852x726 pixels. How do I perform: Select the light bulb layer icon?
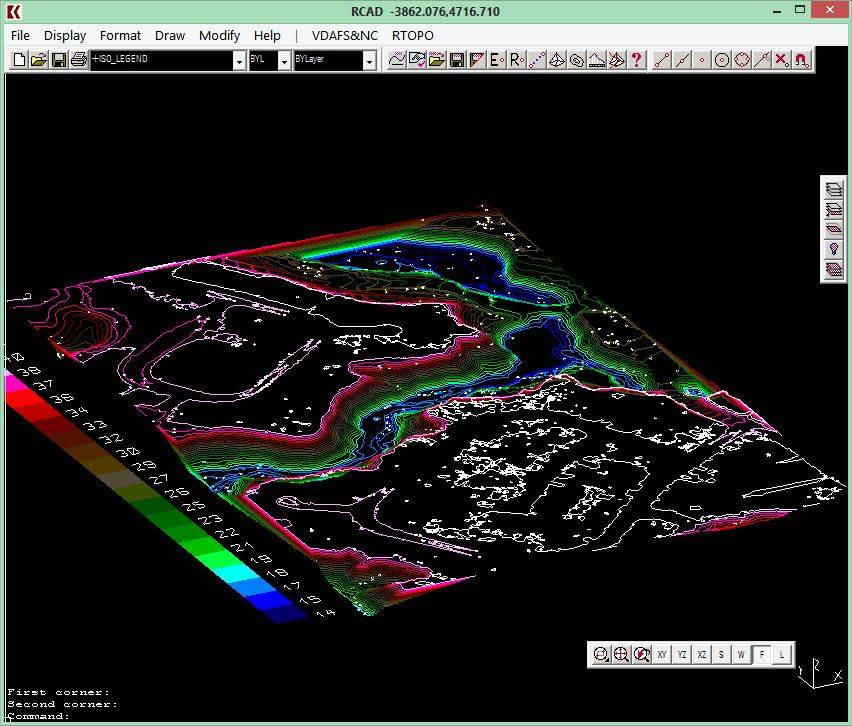[833, 247]
